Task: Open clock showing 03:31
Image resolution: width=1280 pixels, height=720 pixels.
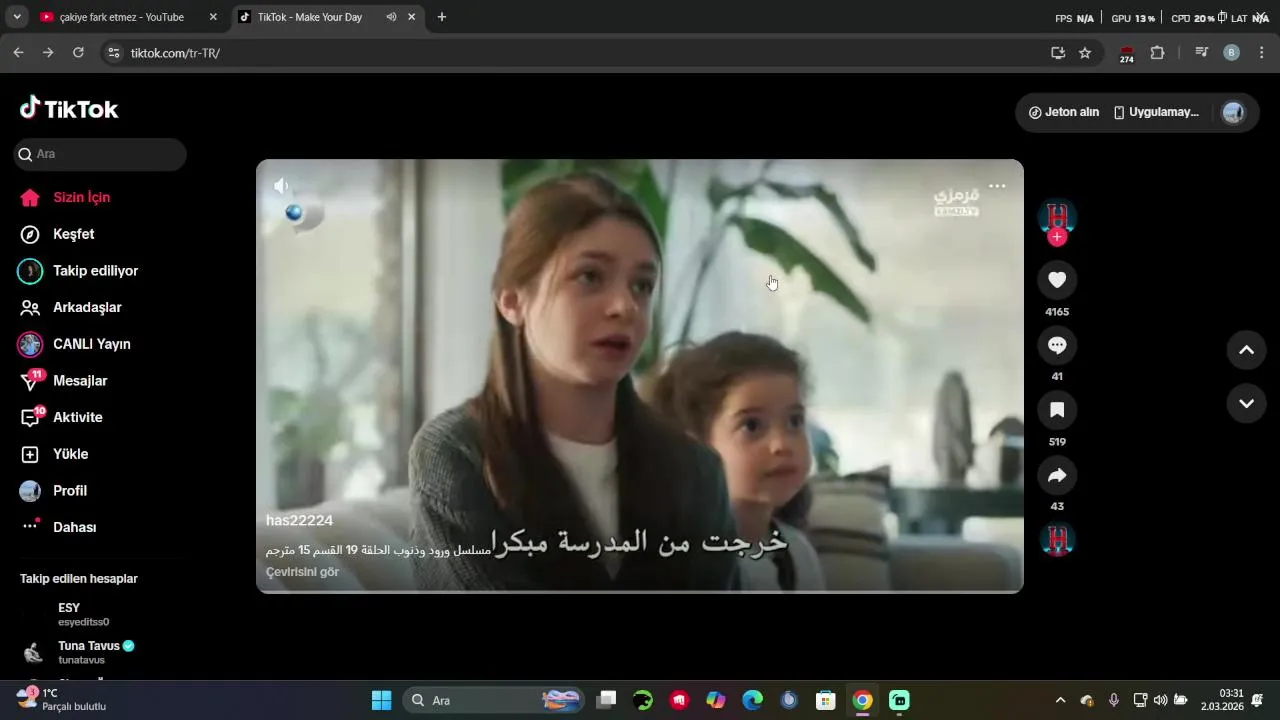Action: (x=1222, y=700)
